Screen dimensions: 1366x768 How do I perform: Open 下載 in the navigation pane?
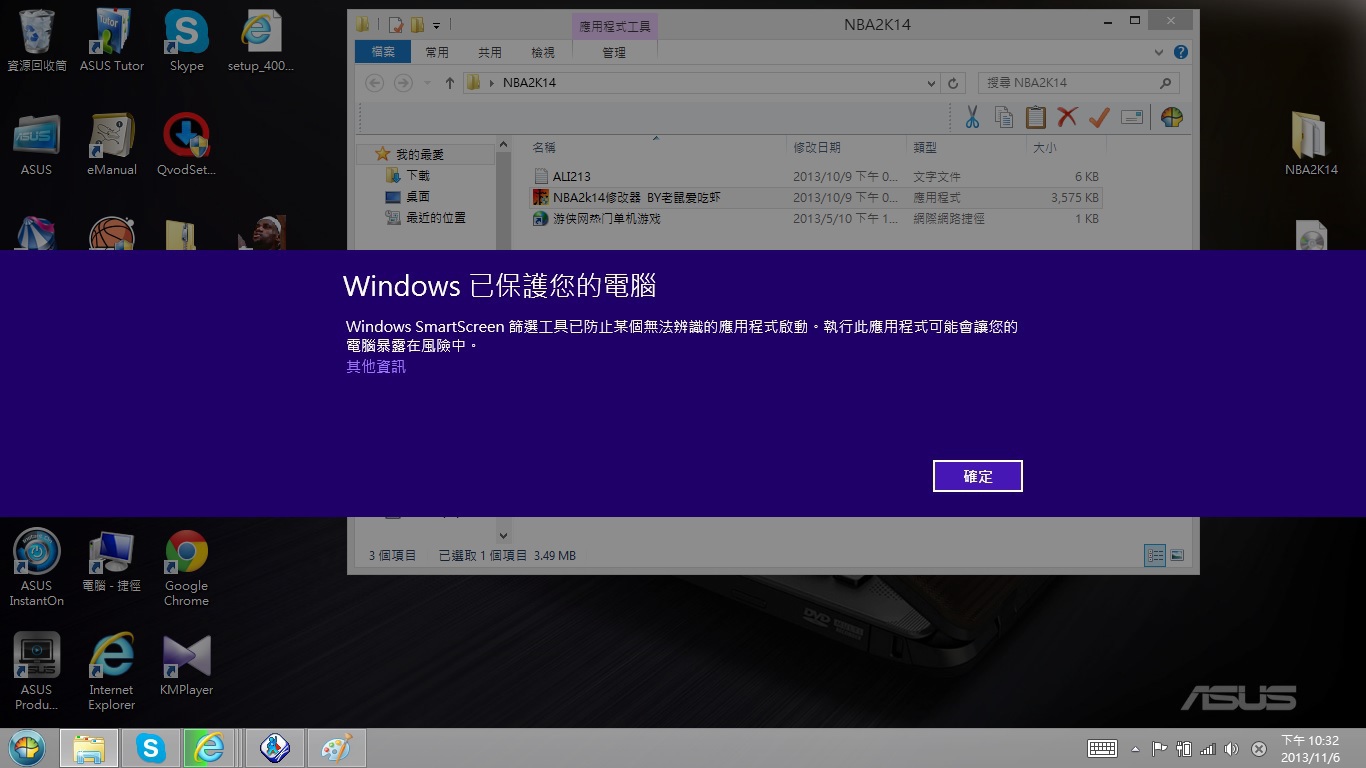pos(417,175)
